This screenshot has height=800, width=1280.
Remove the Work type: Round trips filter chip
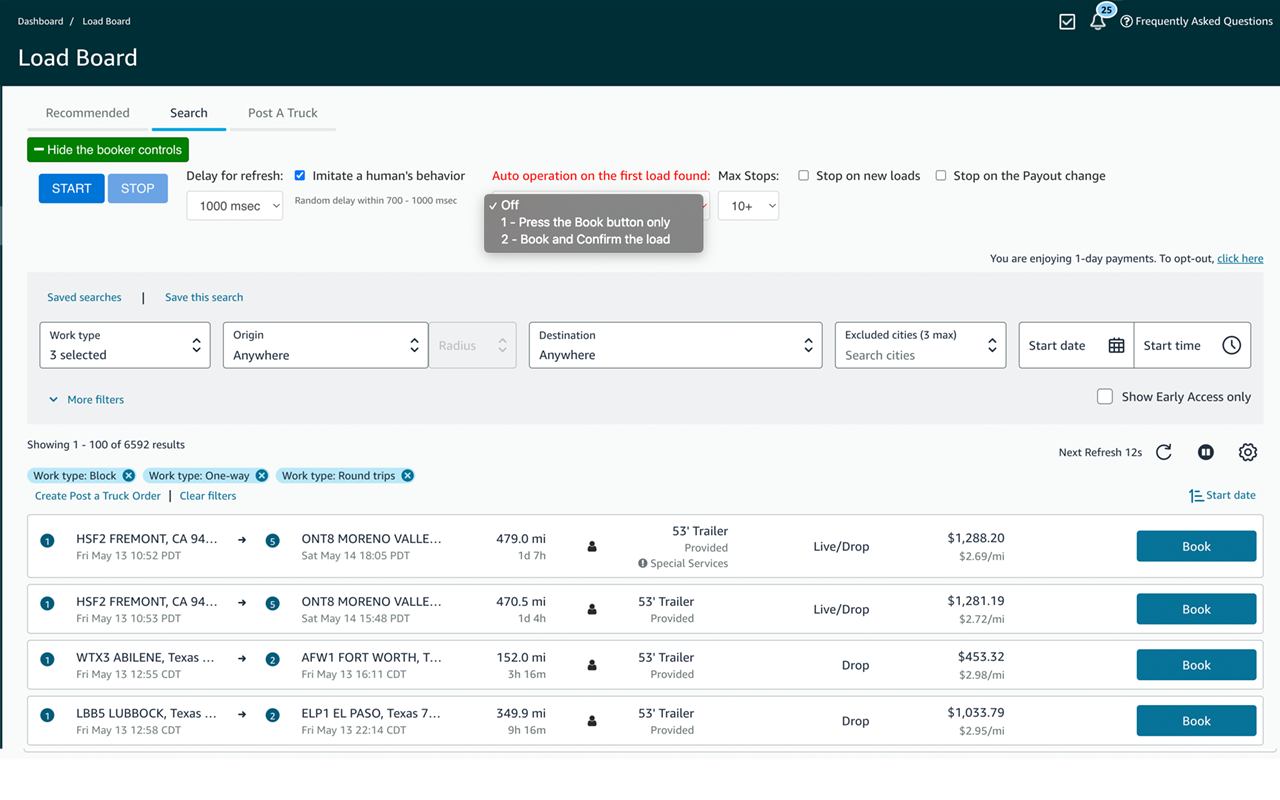(407, 476)
